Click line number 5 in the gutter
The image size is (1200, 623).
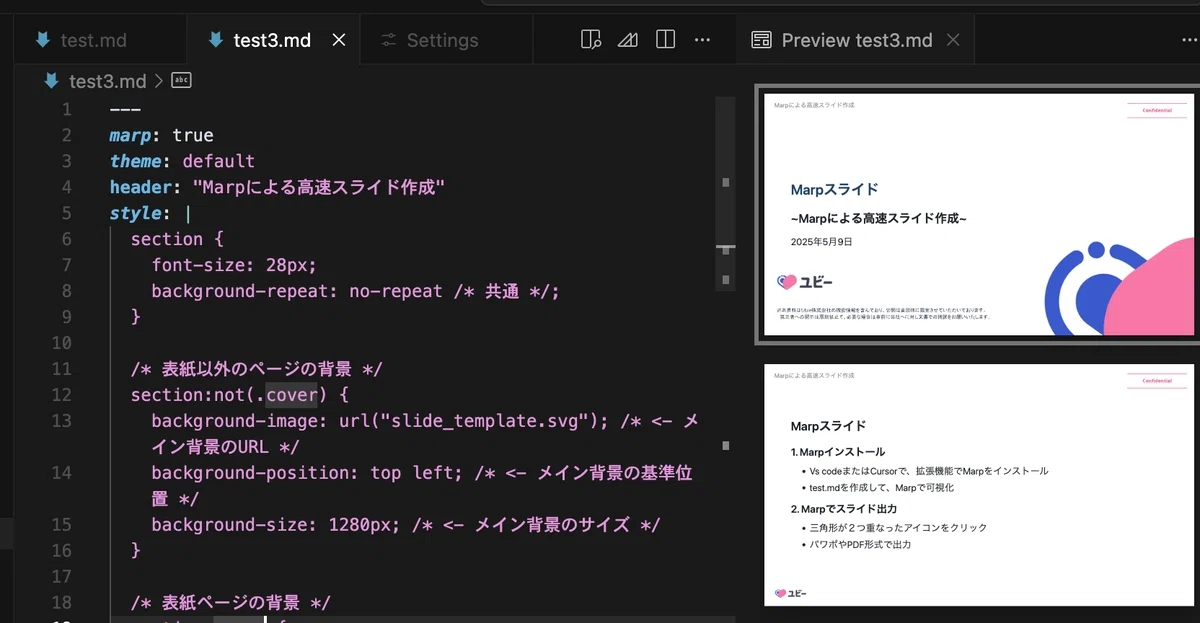pos(66,213)
